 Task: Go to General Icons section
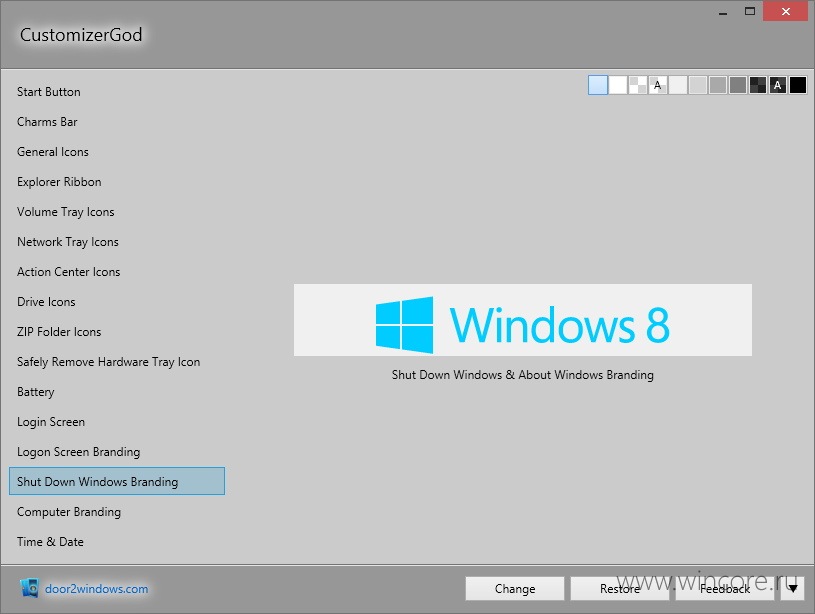pyautogui.click(x=52, y=152)
